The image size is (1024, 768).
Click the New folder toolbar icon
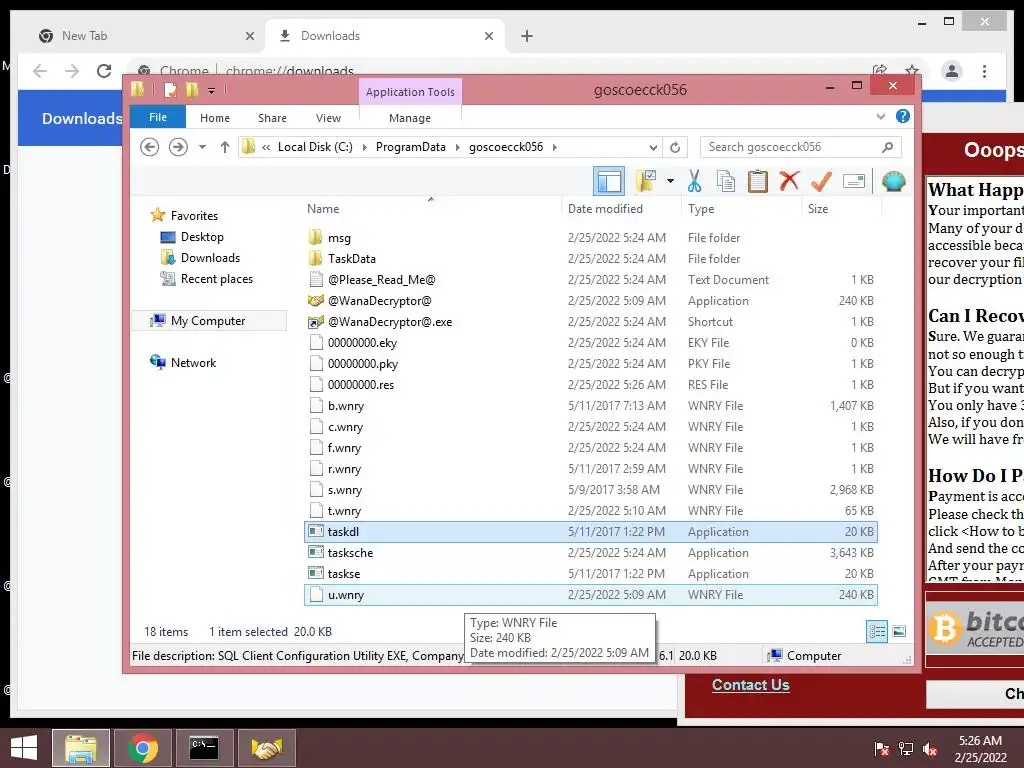(646, 181)
